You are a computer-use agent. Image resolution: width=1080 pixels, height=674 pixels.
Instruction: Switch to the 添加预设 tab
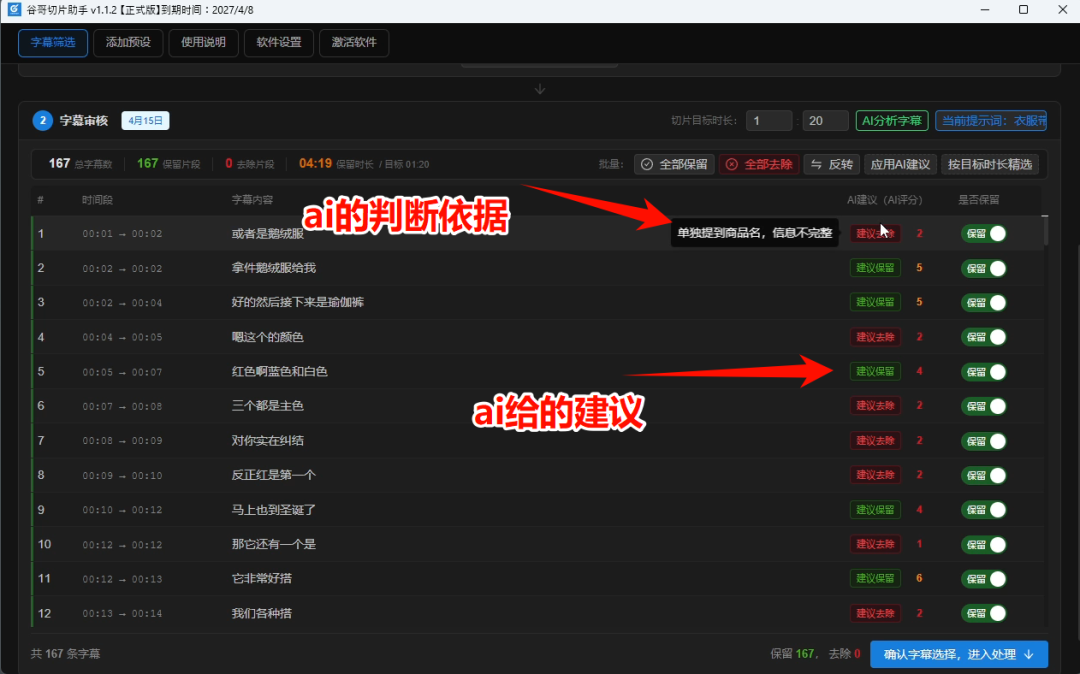(128, 43)
